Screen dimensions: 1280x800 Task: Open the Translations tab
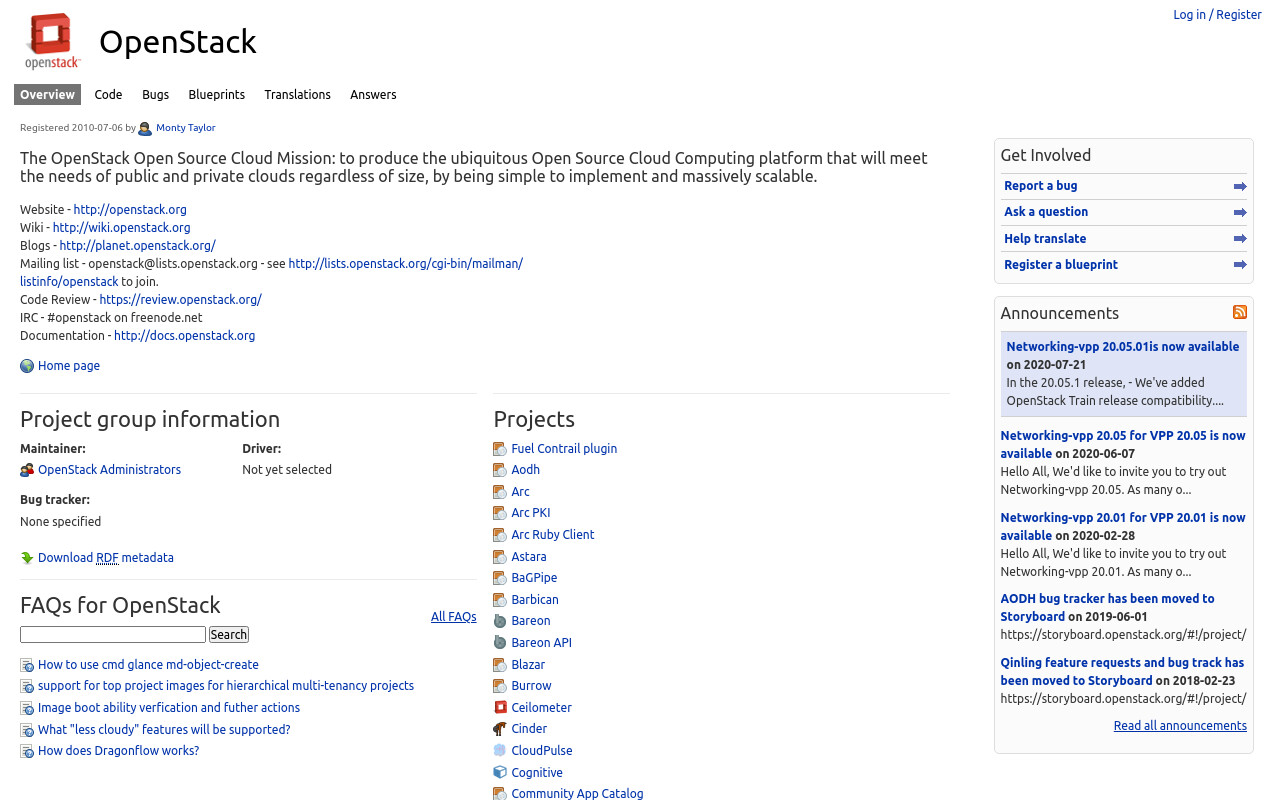pos(297,95)
